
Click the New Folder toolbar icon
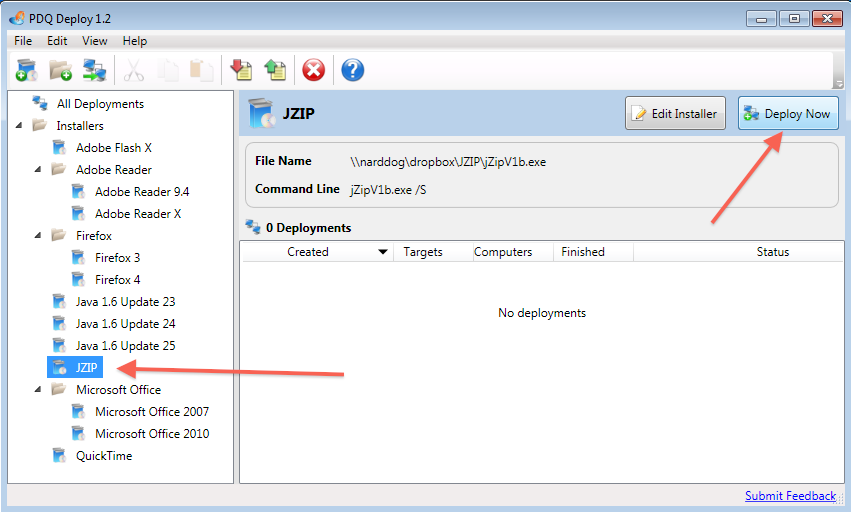(x=60, y=70)
